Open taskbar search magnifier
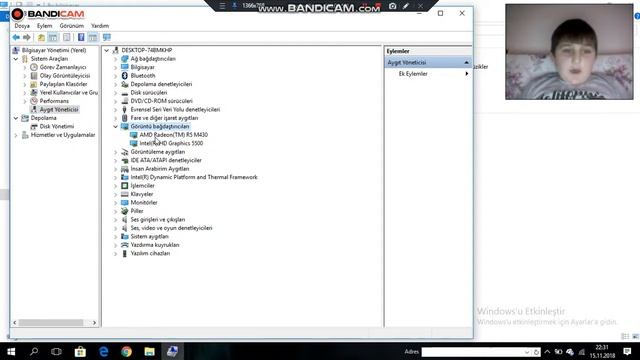 (x=34, y=351)
